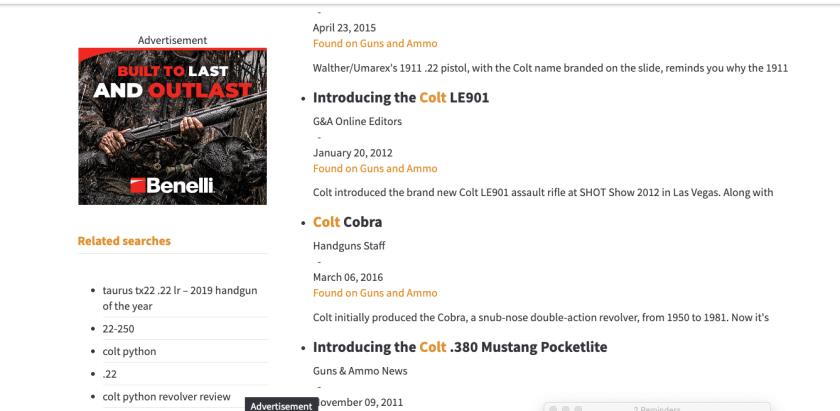Open "Introducing the Colt LE901" article
This screenshot has height=411, width=840.
[x=401, y=98]
